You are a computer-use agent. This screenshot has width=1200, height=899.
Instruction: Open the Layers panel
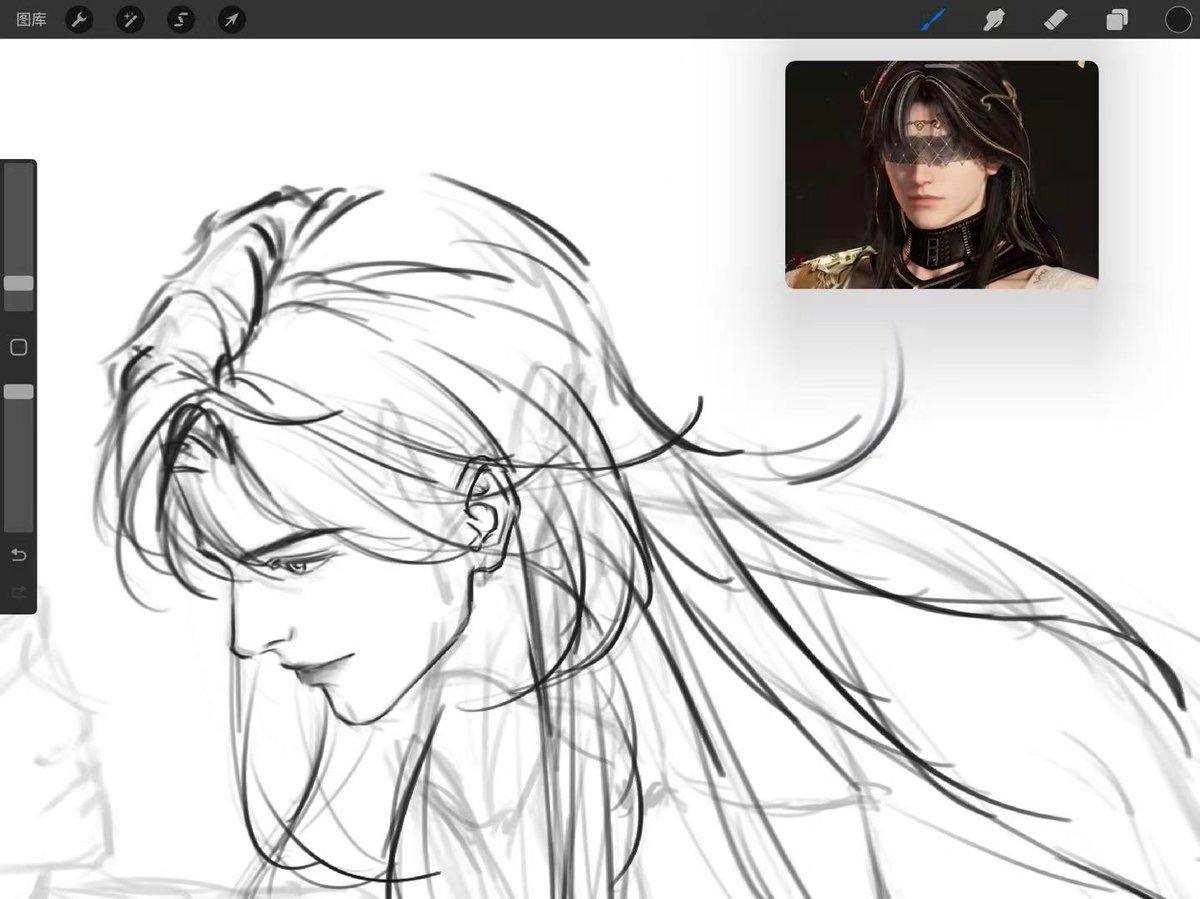[1116, 19]
